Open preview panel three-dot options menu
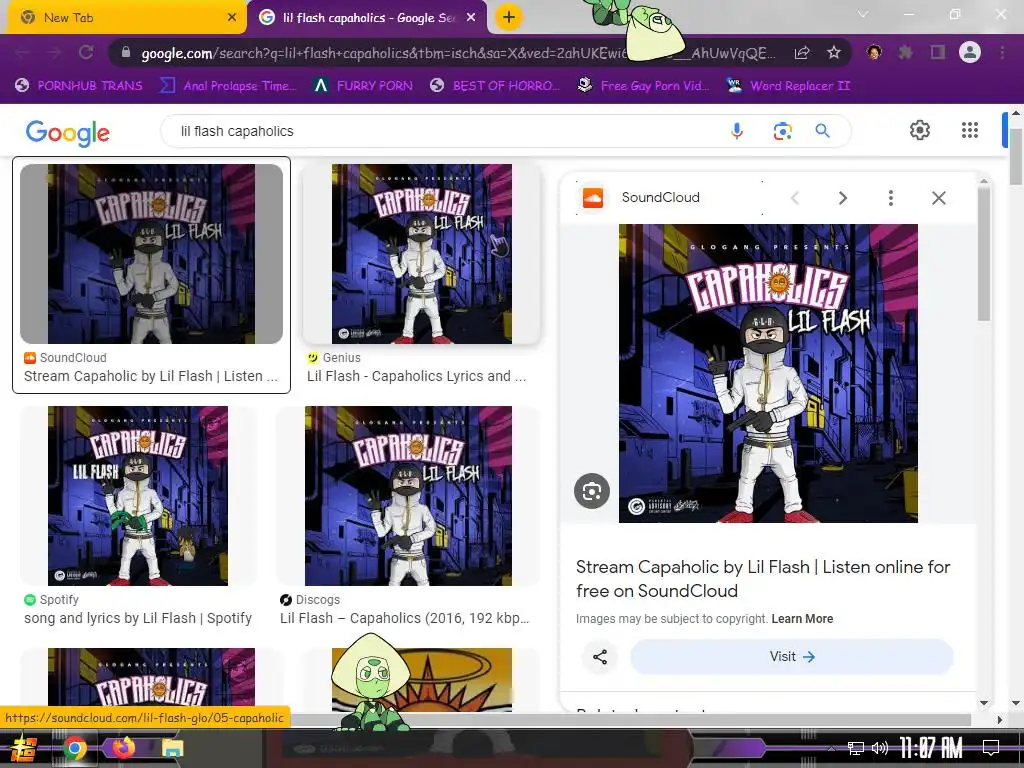Viewport: 1024px width, 768px height. point(891,198)
